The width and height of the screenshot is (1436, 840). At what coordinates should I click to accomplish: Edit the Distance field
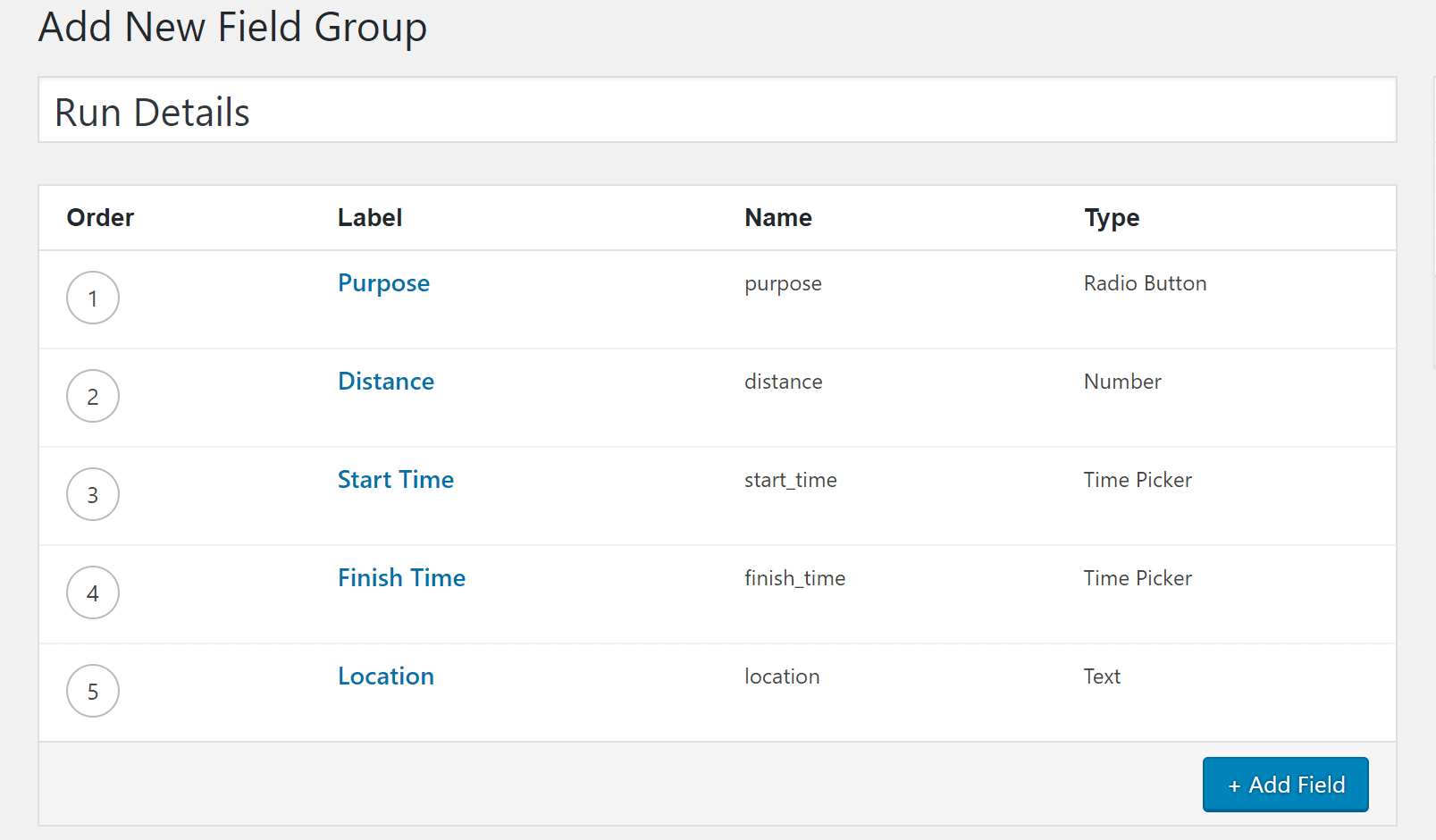[x=385, y=382]
